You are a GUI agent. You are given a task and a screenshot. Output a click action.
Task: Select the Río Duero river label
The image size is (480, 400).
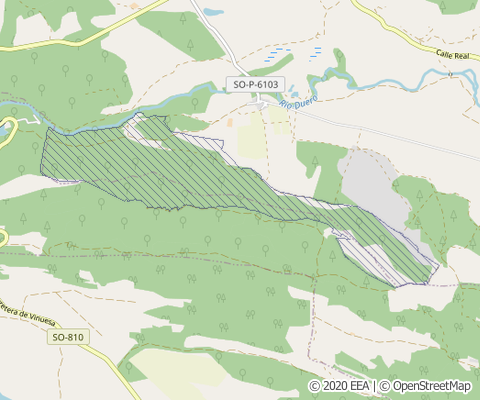pos(298,102)
